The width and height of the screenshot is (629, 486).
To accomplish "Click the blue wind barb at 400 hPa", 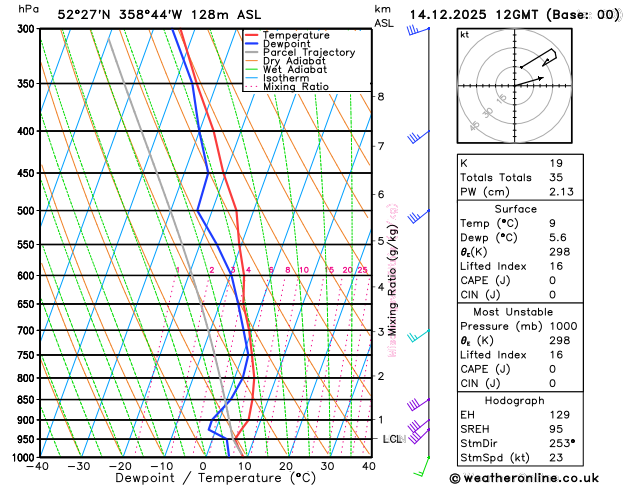I will pos(418,136).
